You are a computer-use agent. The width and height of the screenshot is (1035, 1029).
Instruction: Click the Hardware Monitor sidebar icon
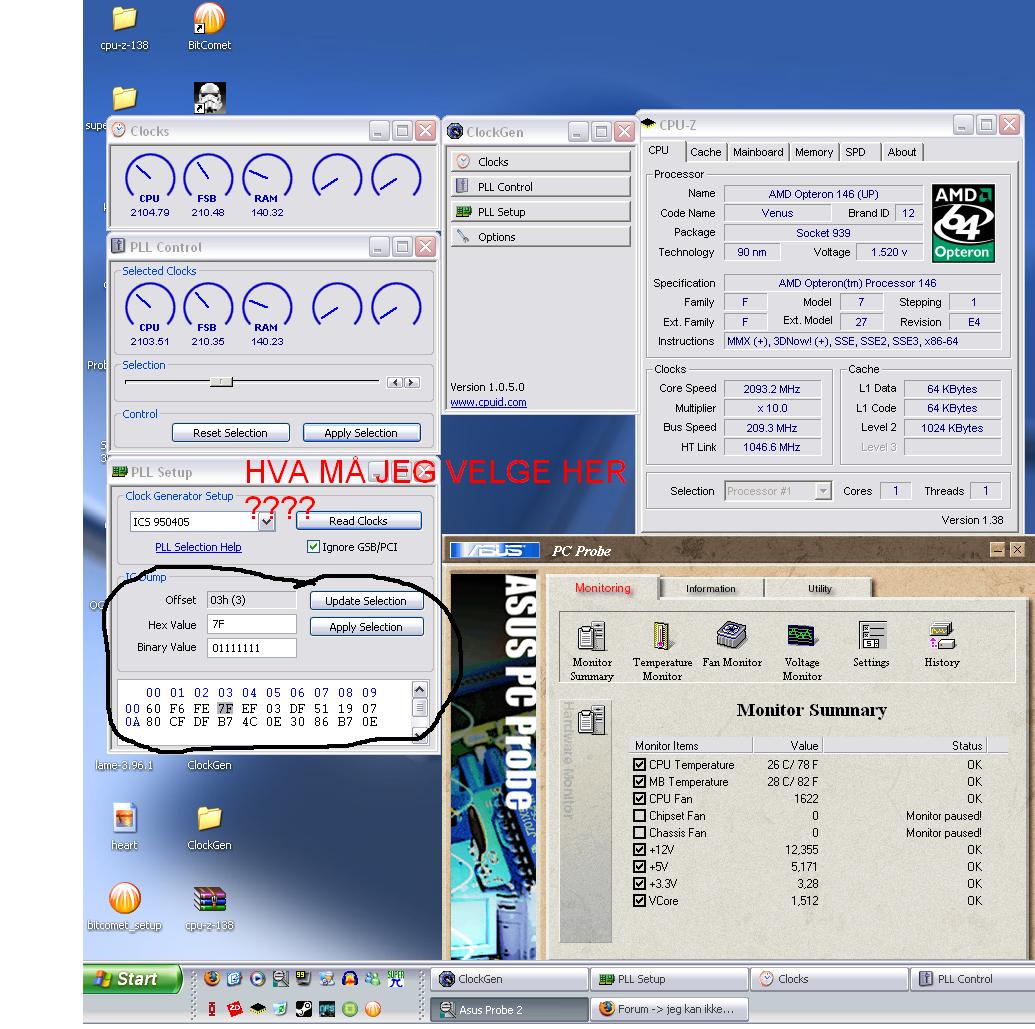point(591,719)
